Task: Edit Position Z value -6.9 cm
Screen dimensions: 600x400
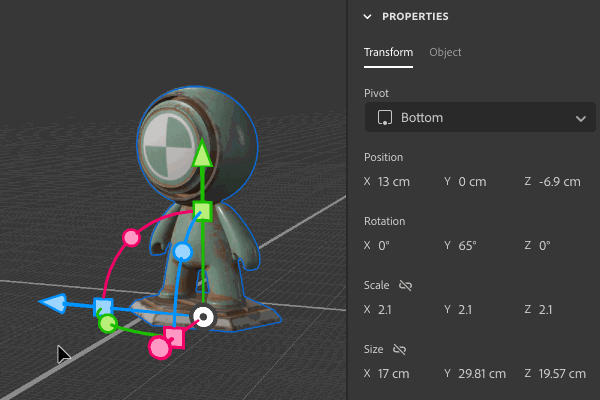Action: tap(559, 182)
